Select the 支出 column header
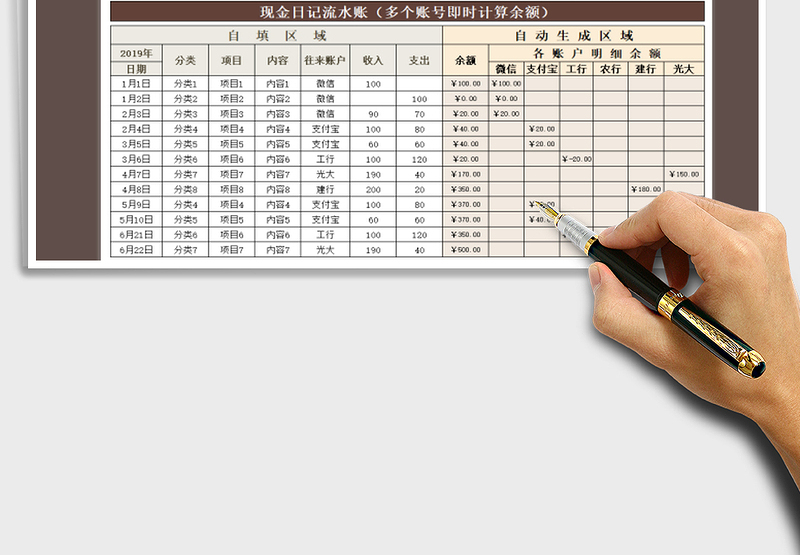The width and height of the screenshot is (800, 555). click(419, 60)
